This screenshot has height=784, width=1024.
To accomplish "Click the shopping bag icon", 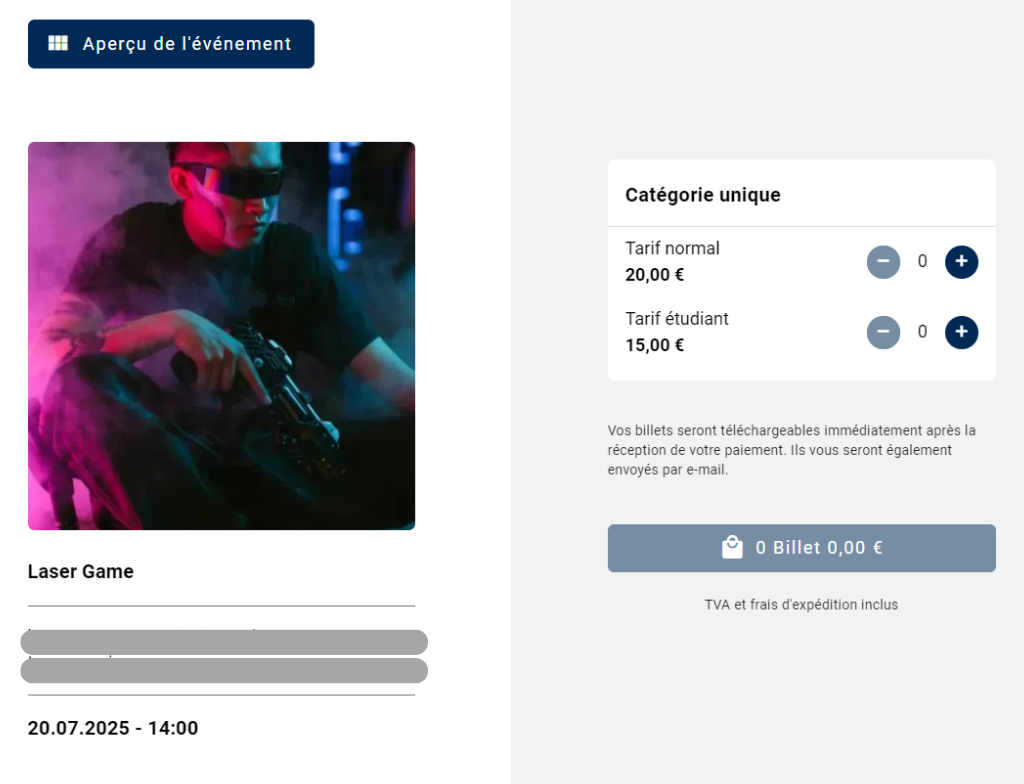I will coord(732,547).
